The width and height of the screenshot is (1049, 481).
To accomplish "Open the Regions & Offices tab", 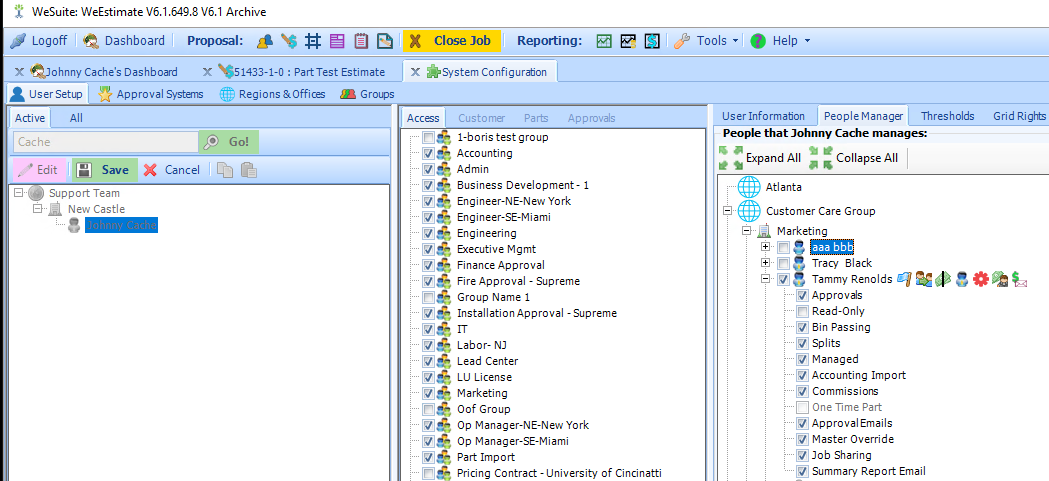I will point(272,94).
